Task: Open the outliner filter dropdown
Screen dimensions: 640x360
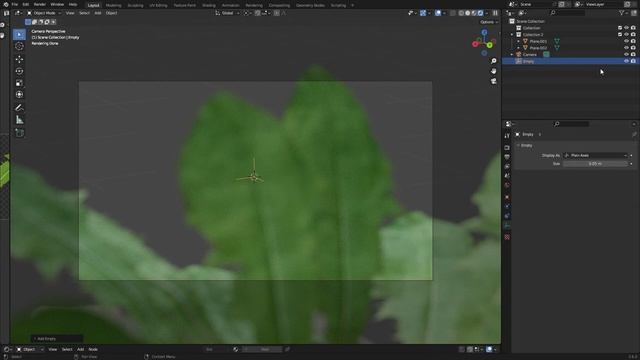Action: 623,13
